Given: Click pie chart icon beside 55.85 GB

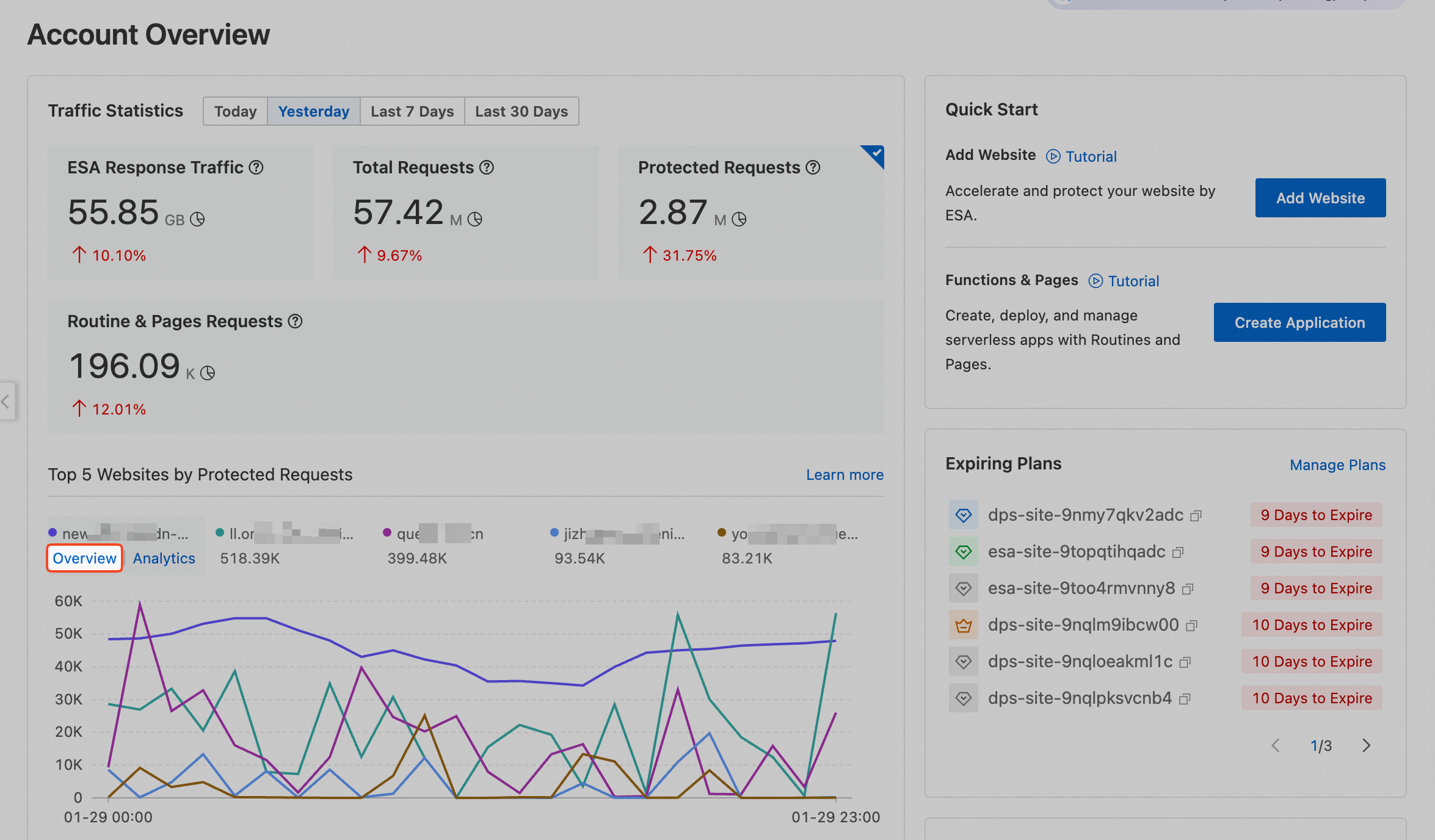Looking at the screenshot, I should (x=197, y=219).
